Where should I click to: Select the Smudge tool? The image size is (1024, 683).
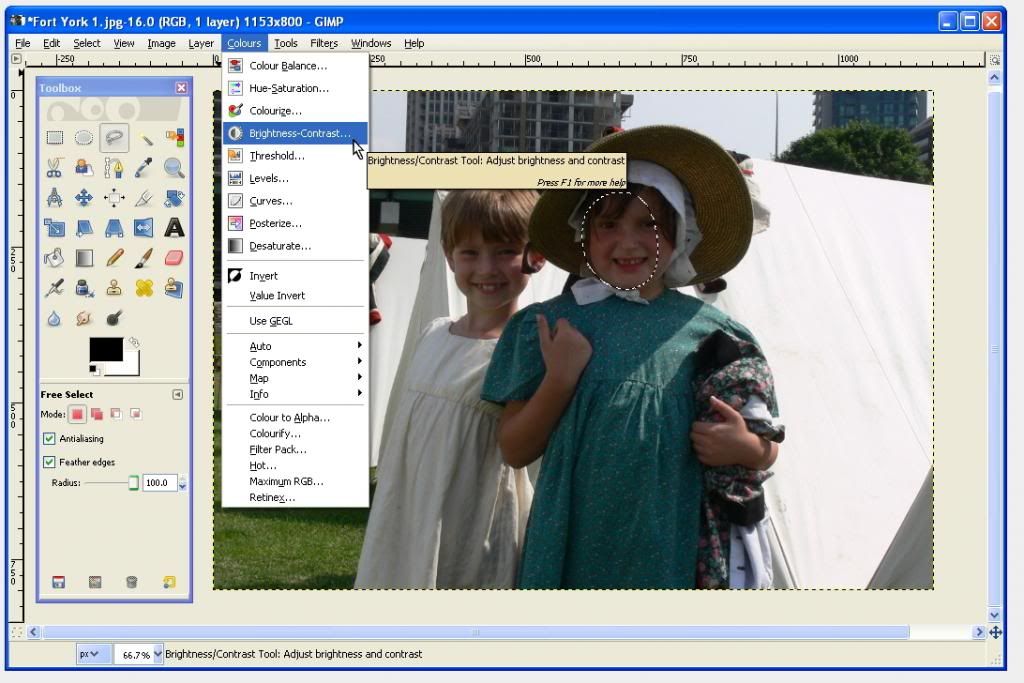pyautogui.click(x=84, y=318)
